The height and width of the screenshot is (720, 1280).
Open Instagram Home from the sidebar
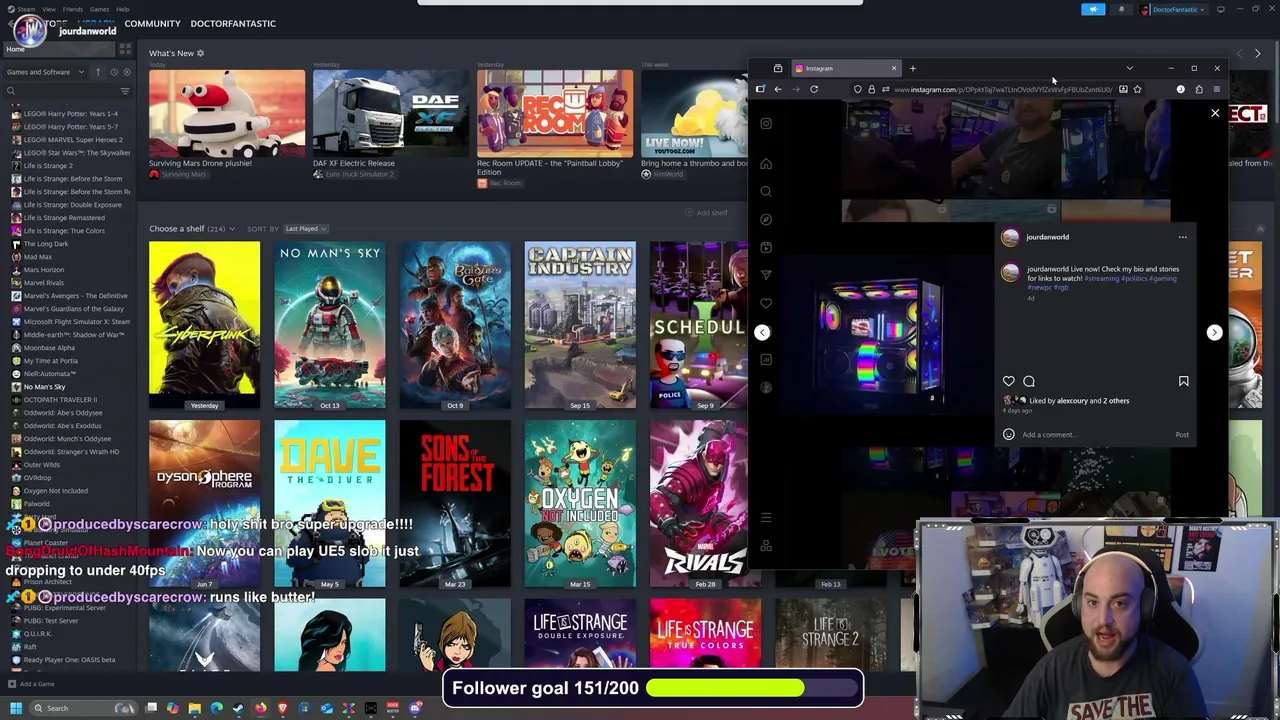pyautogui.click(x=766, y=164)
